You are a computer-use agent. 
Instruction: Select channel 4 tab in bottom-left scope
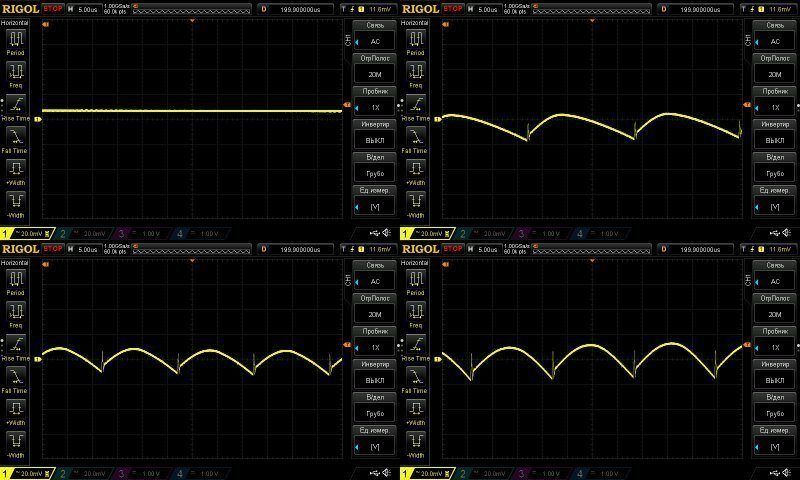point(201,474)
